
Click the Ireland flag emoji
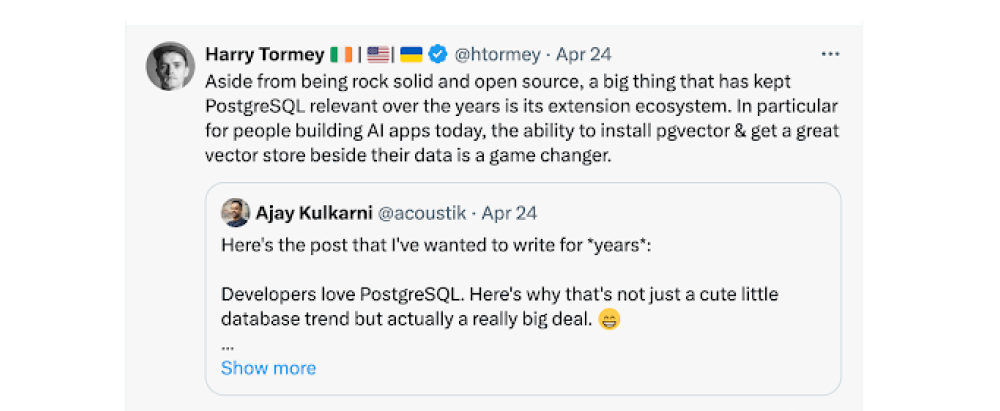click(x=343, y=54)
